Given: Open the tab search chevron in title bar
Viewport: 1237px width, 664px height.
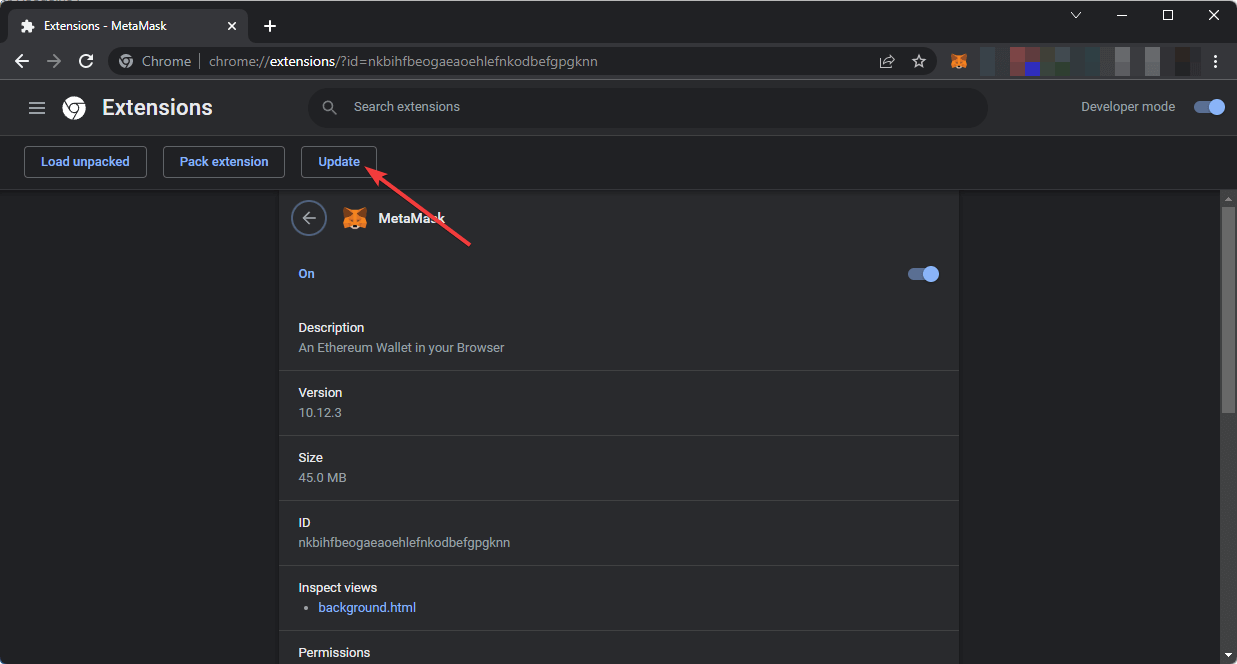Looking at the screenshot, I should tap(1076, 15).
